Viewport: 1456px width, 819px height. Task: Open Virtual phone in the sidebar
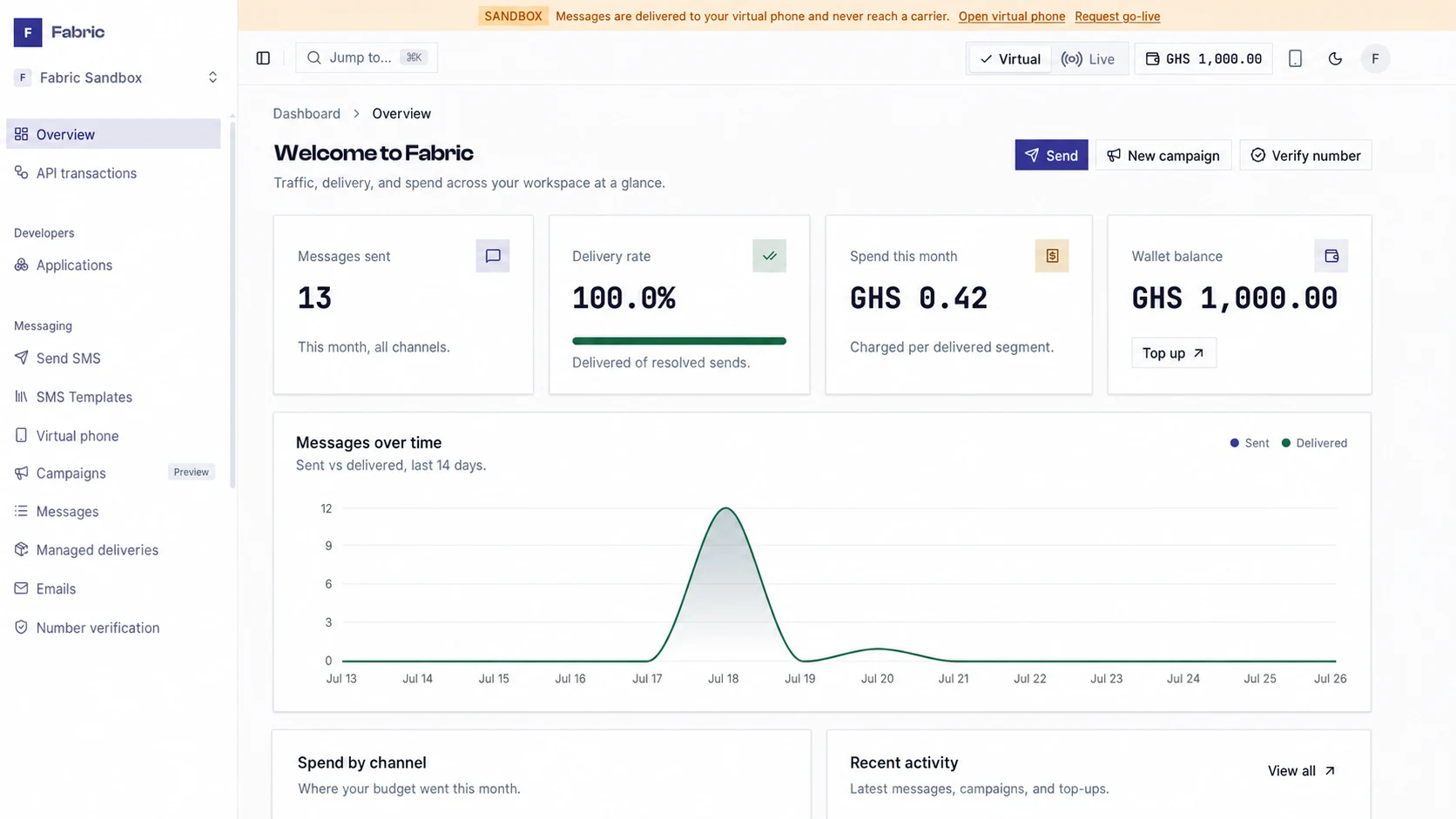(x=113, y=435)
